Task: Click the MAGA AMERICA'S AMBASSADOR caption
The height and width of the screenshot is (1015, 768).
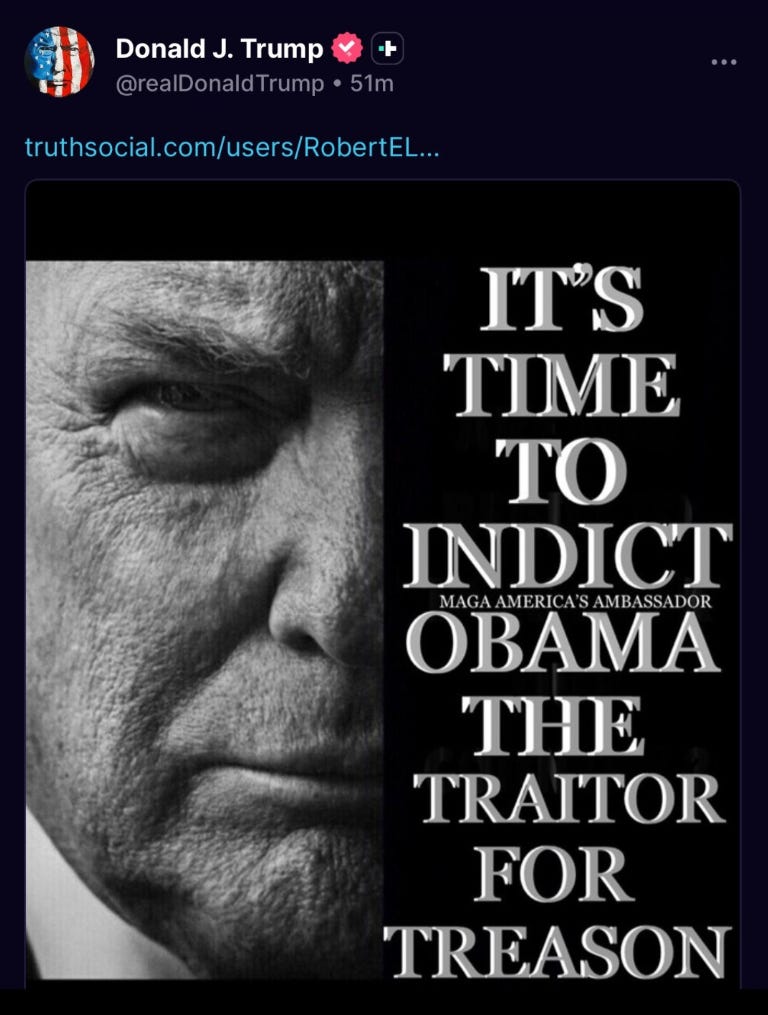Action: pos(575,601)
